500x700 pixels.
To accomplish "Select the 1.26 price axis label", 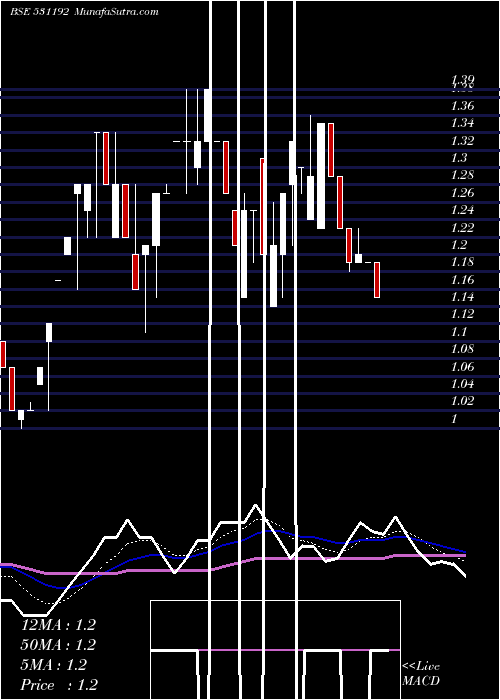I will pos(462,193).
